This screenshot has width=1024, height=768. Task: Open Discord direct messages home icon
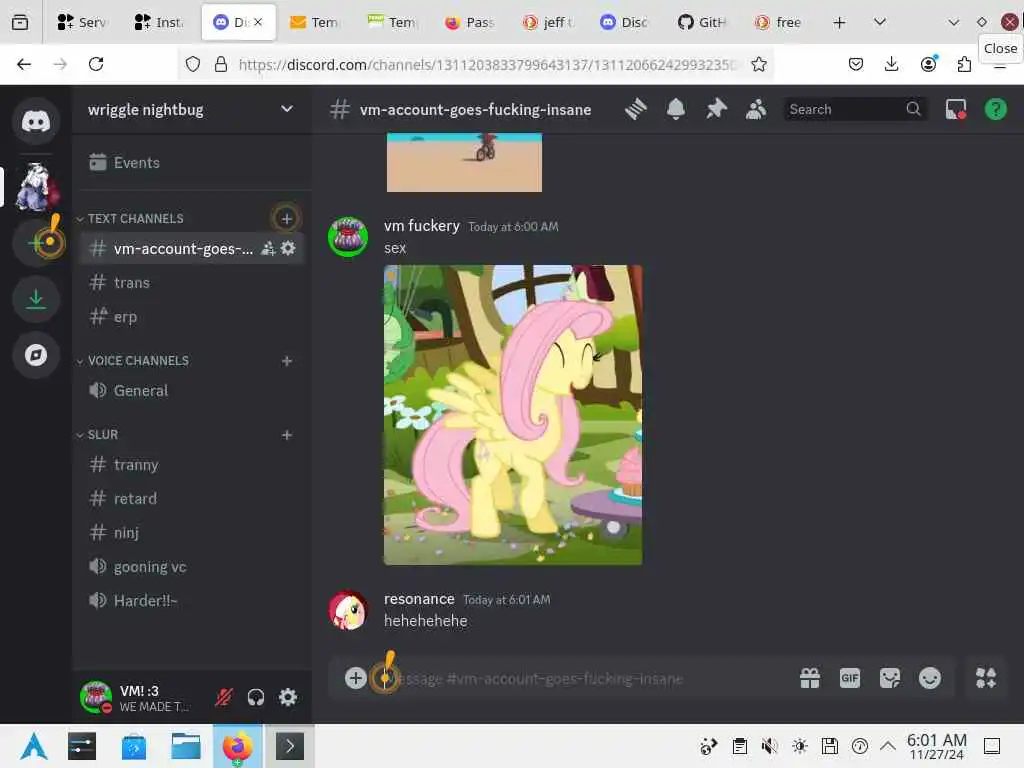(36, 121)
